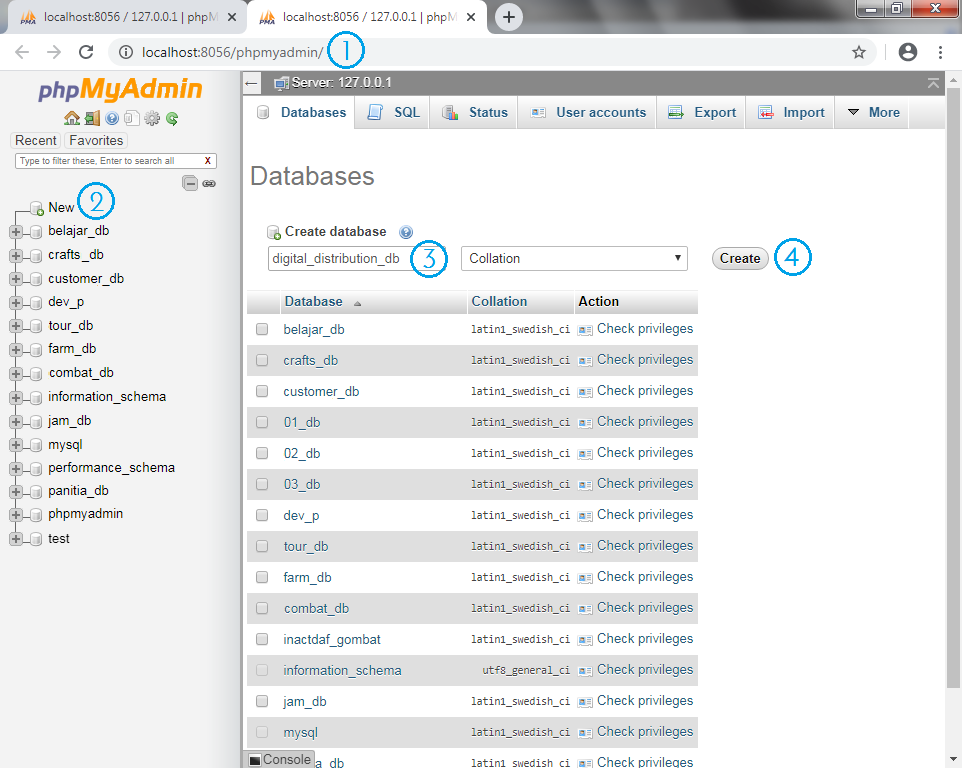Click the browser page reload icon
The height and width of the screenshot is (768, 962).
coord(85,50)
